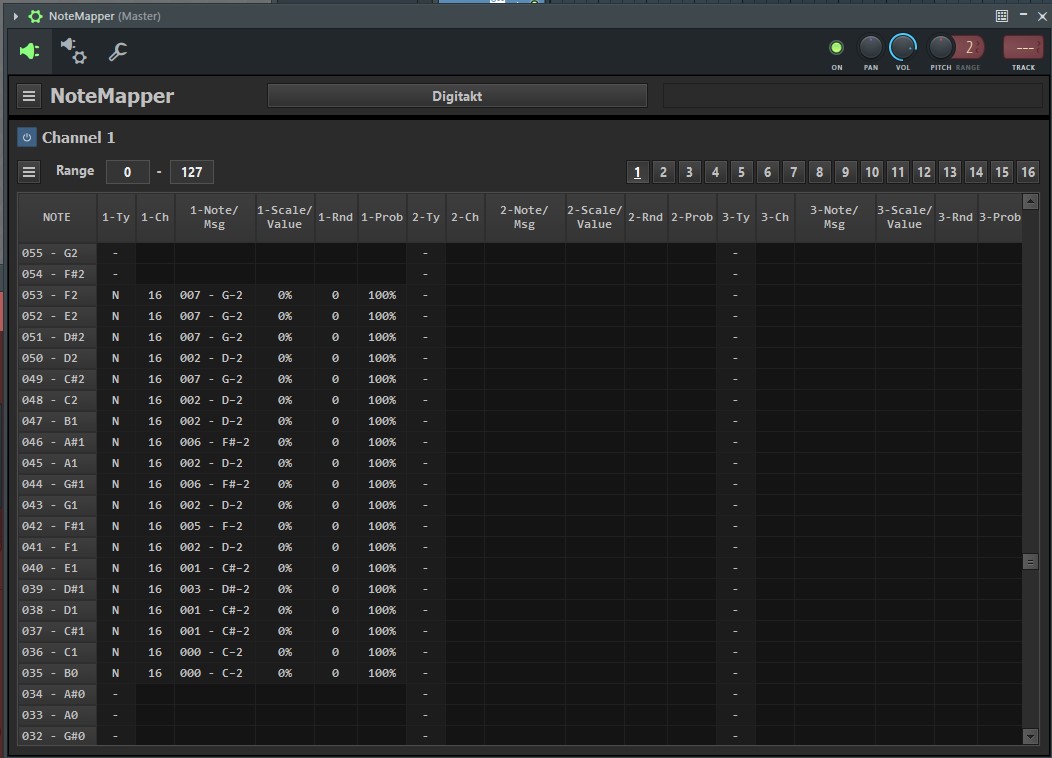
Task: Click the Digitakt preset name button
Action: 457,96
